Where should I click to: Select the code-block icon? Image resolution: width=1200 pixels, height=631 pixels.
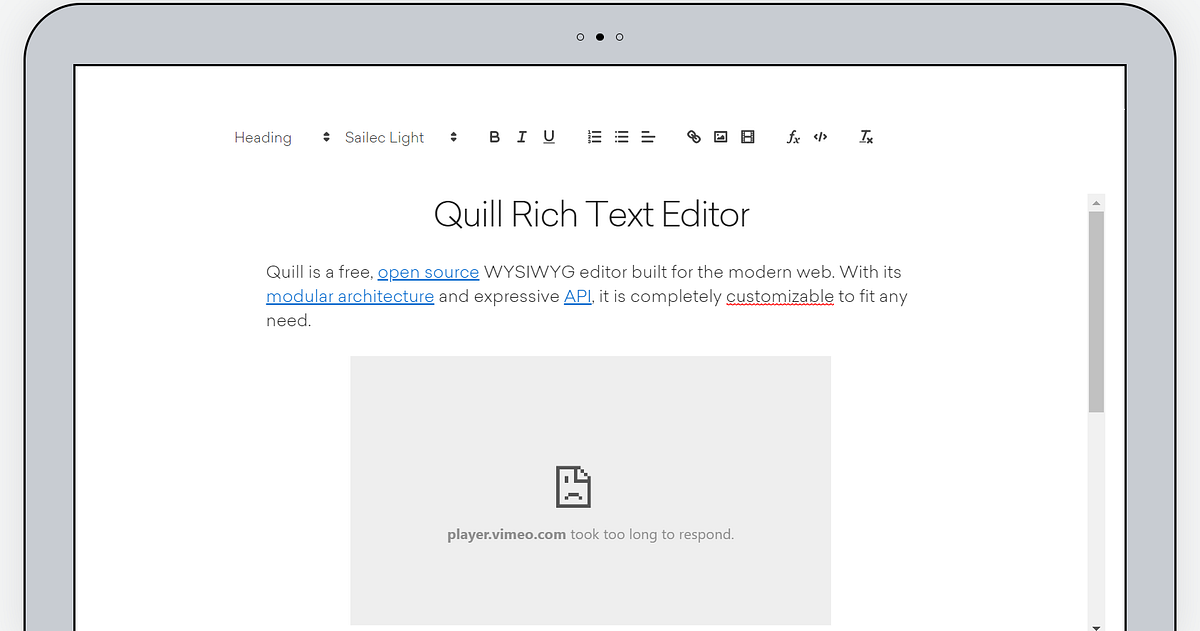coord(820,136)
